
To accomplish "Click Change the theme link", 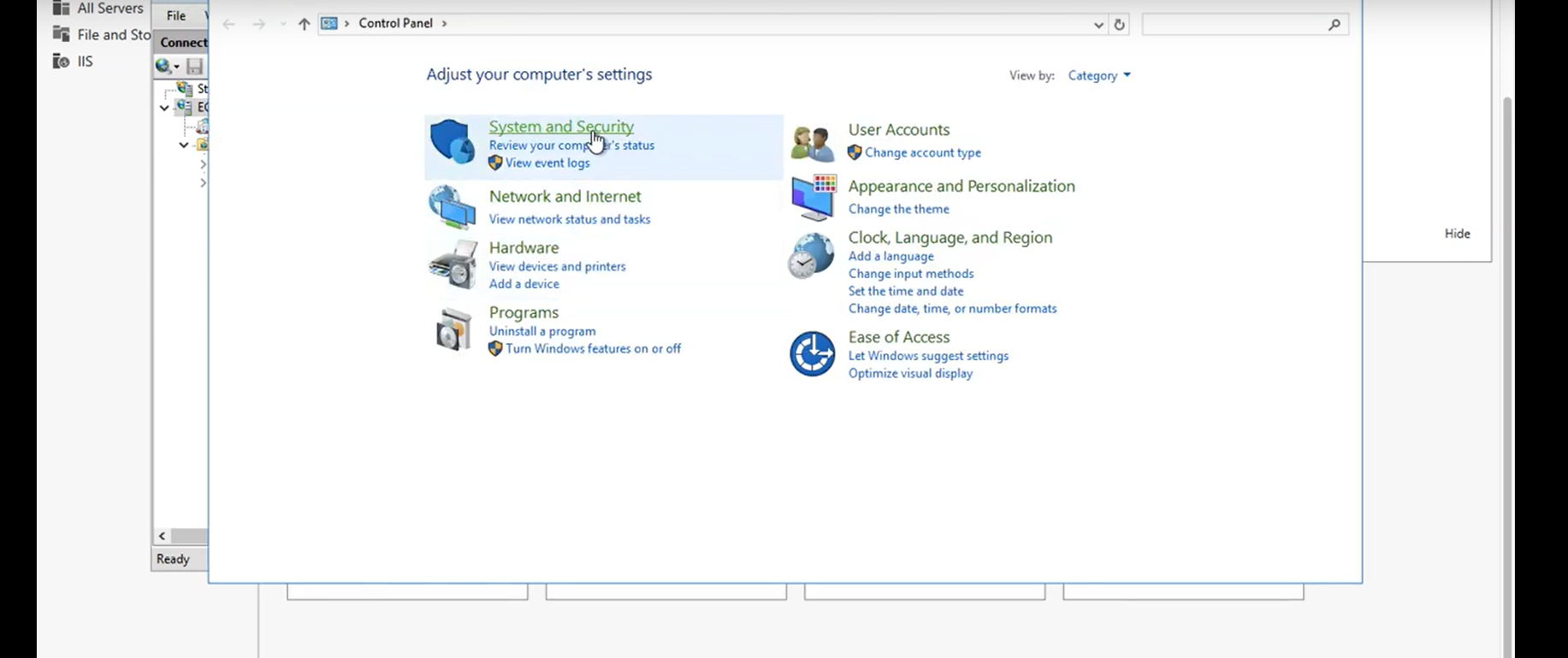I will 898,209.
